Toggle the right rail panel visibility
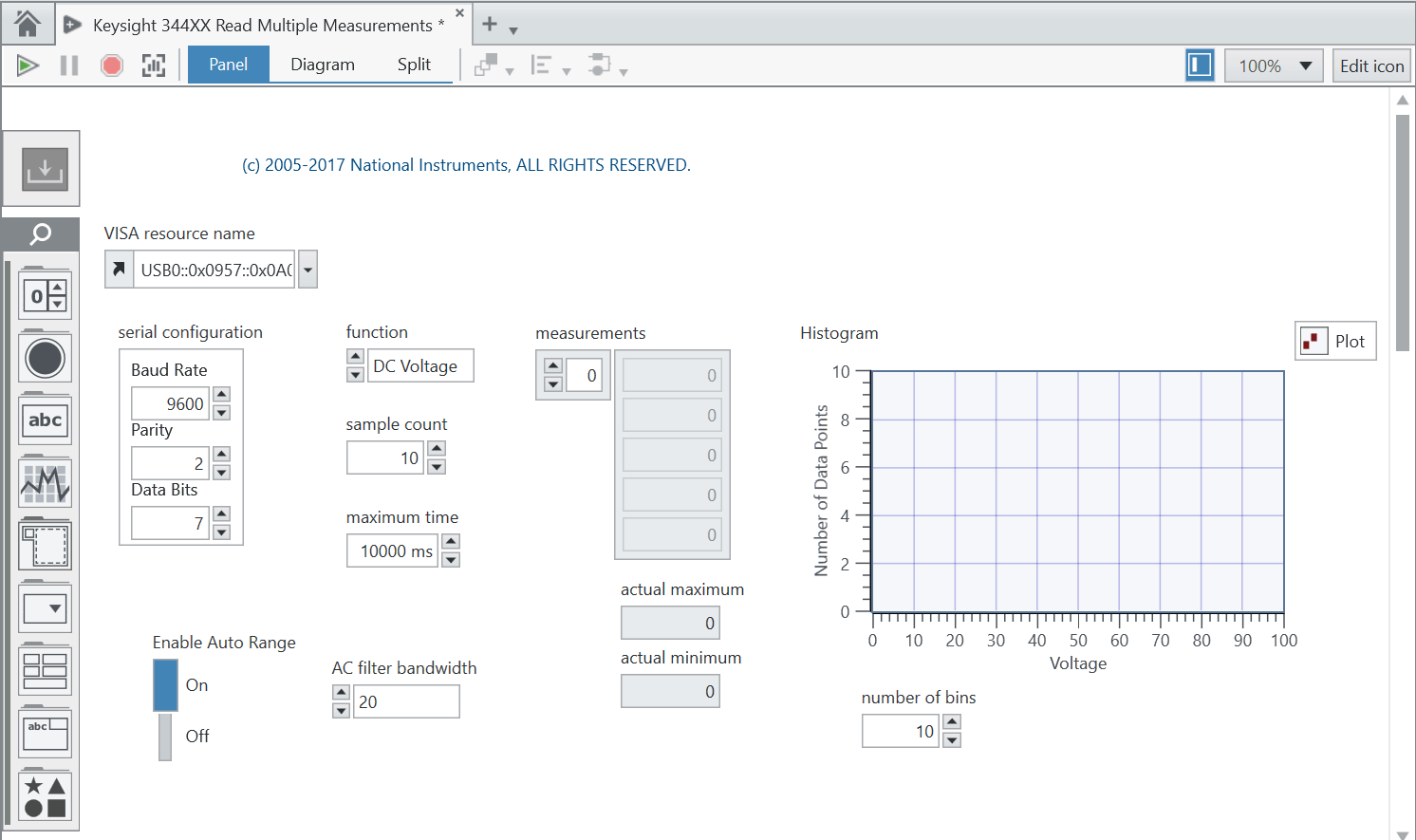 1199,65
